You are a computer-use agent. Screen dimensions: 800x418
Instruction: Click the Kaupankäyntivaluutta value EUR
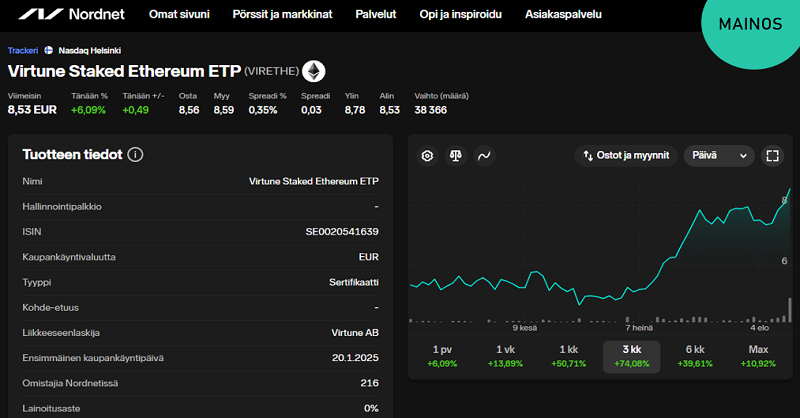[369, 257]
